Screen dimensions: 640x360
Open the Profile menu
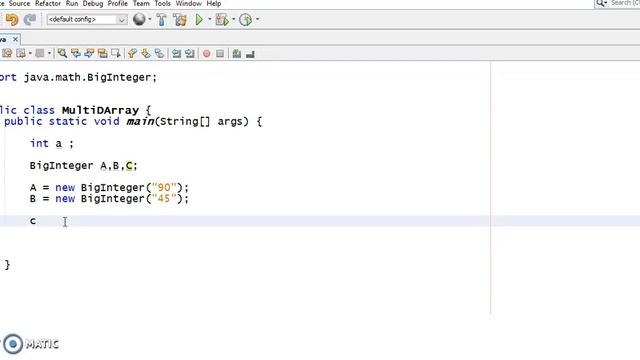[x=118, y=3]
